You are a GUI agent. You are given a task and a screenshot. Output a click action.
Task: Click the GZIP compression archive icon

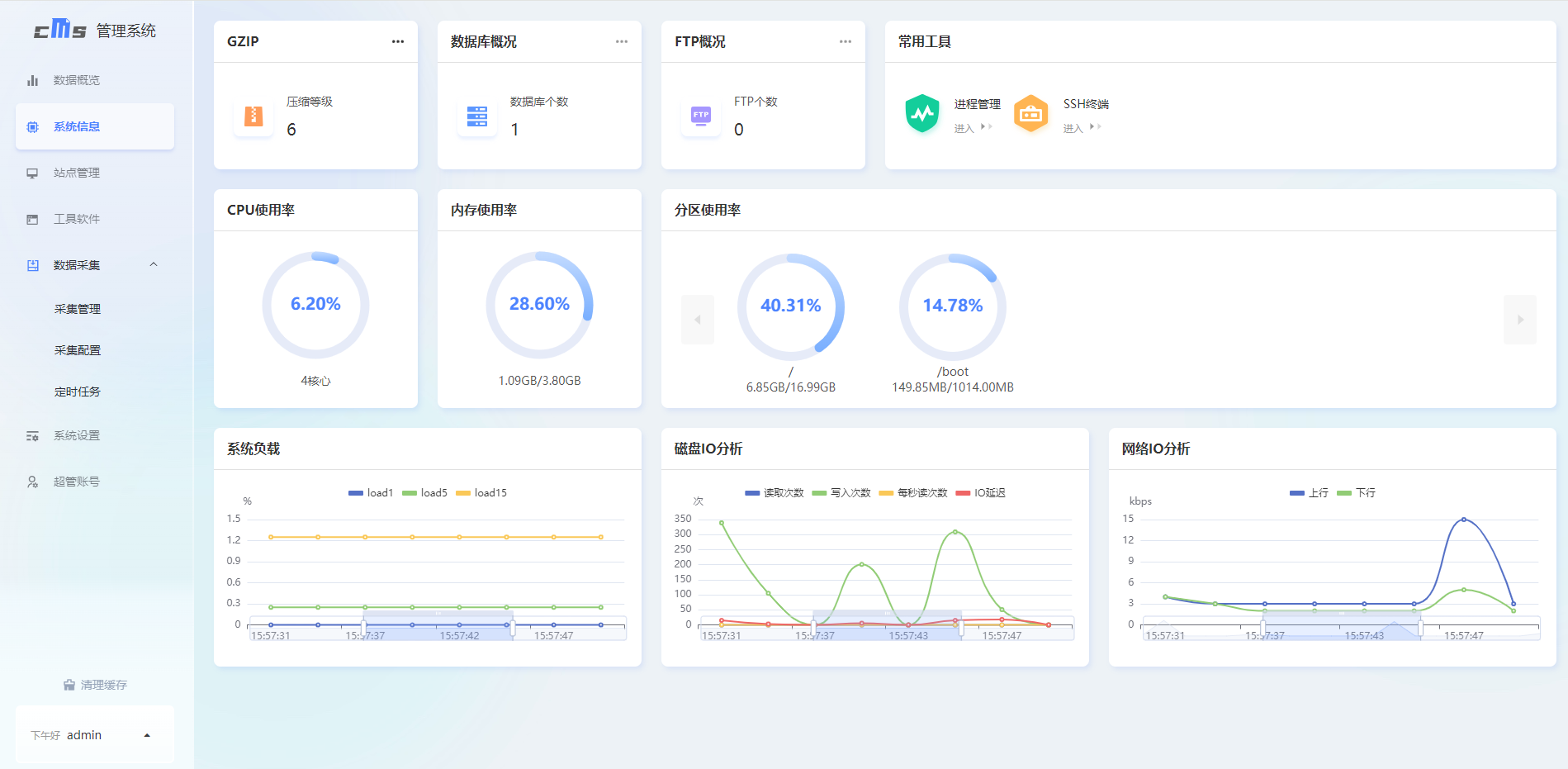coord(253,116)
